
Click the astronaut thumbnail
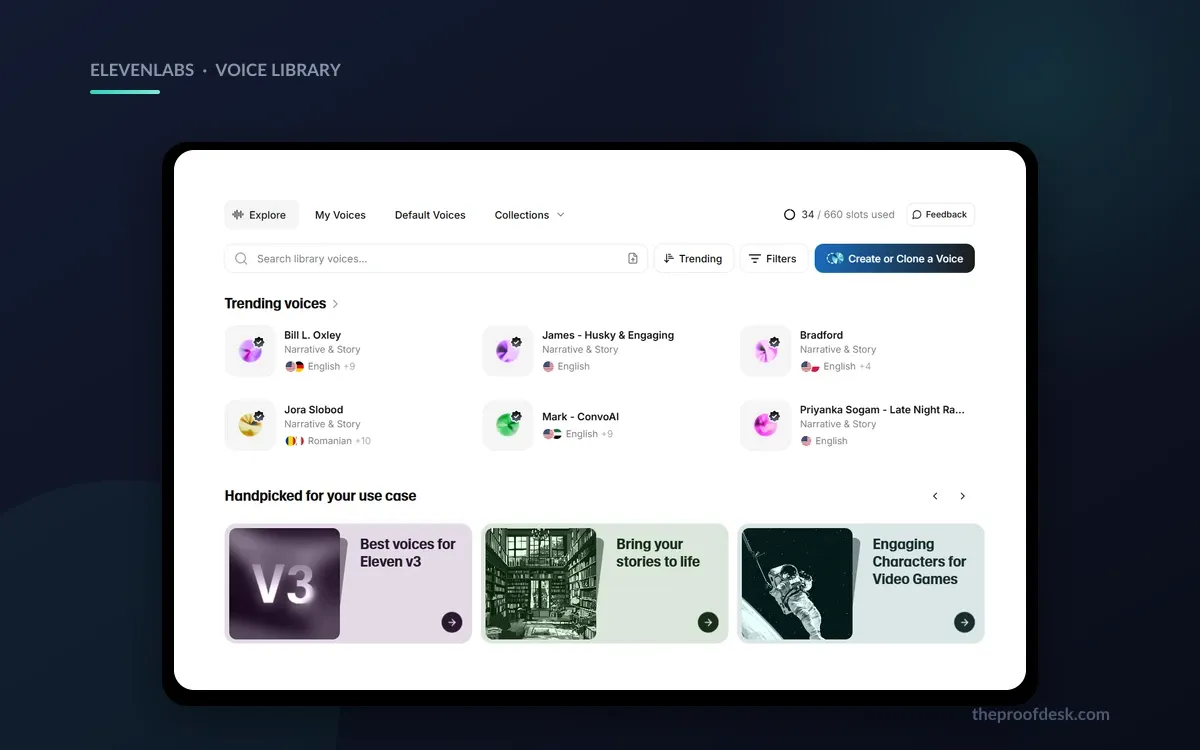point(797,584)
